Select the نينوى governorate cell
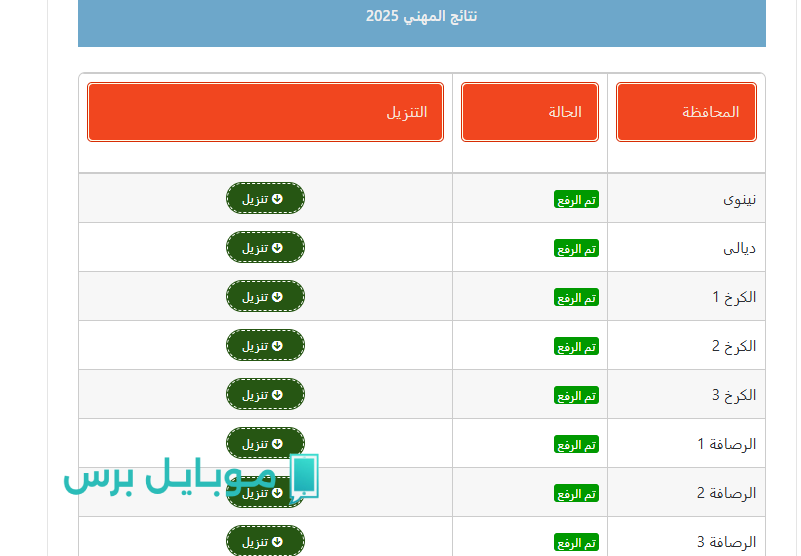This screenshot has width=801, height=556. (x=686, y=198)
